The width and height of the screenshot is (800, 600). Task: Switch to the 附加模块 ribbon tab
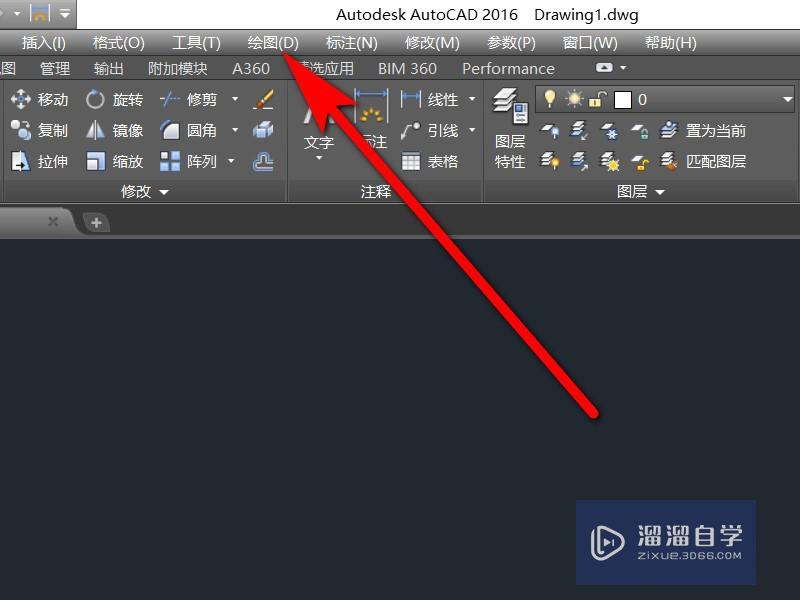point(178,68)
